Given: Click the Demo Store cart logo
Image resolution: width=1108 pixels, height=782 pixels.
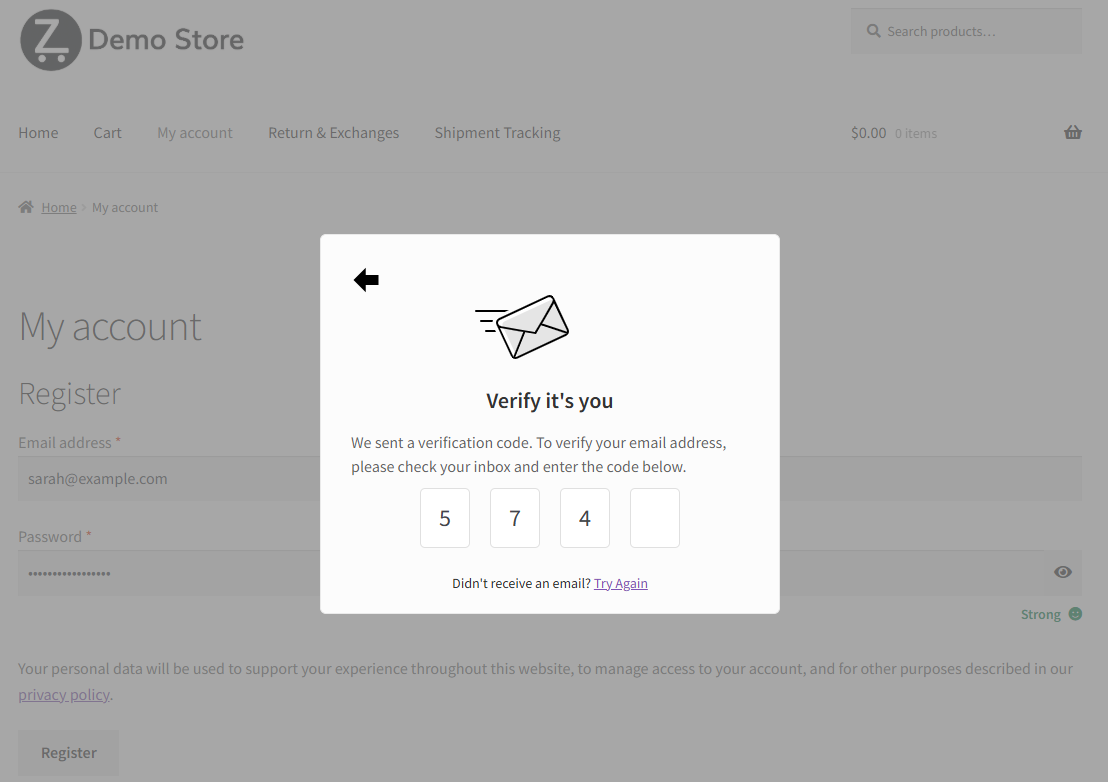Looking at the screenshot, I should tap(51, 40).
